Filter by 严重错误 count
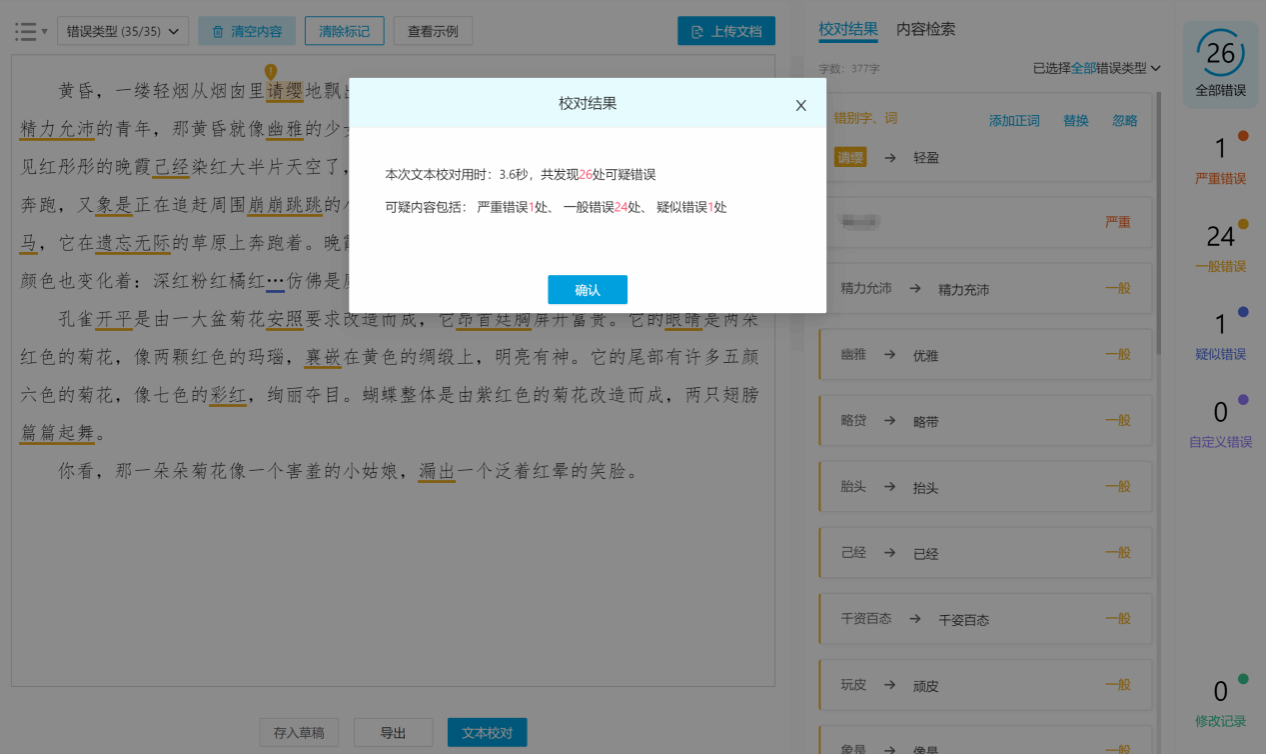Viewport: 1266px width, 754px height. tap(1220, 158)
